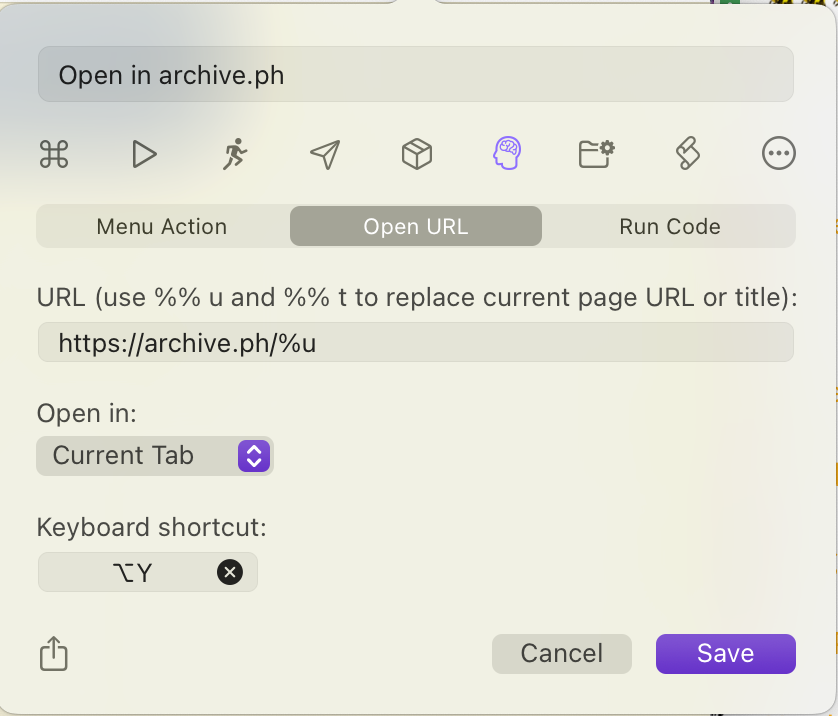The image size is (838, 716).
Task: Switch to the Menu Action tab
Action: point(162,226)
